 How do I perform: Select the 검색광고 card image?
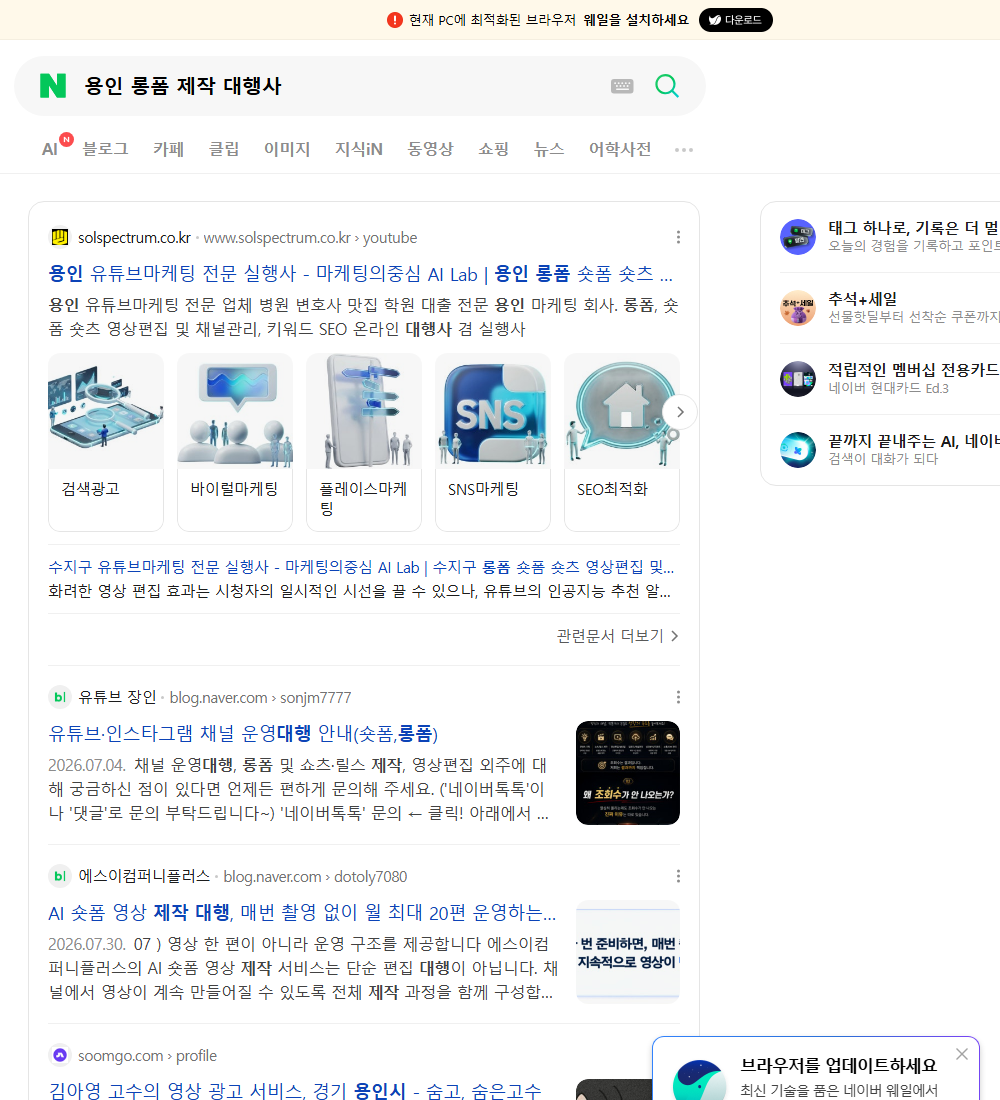106,411
